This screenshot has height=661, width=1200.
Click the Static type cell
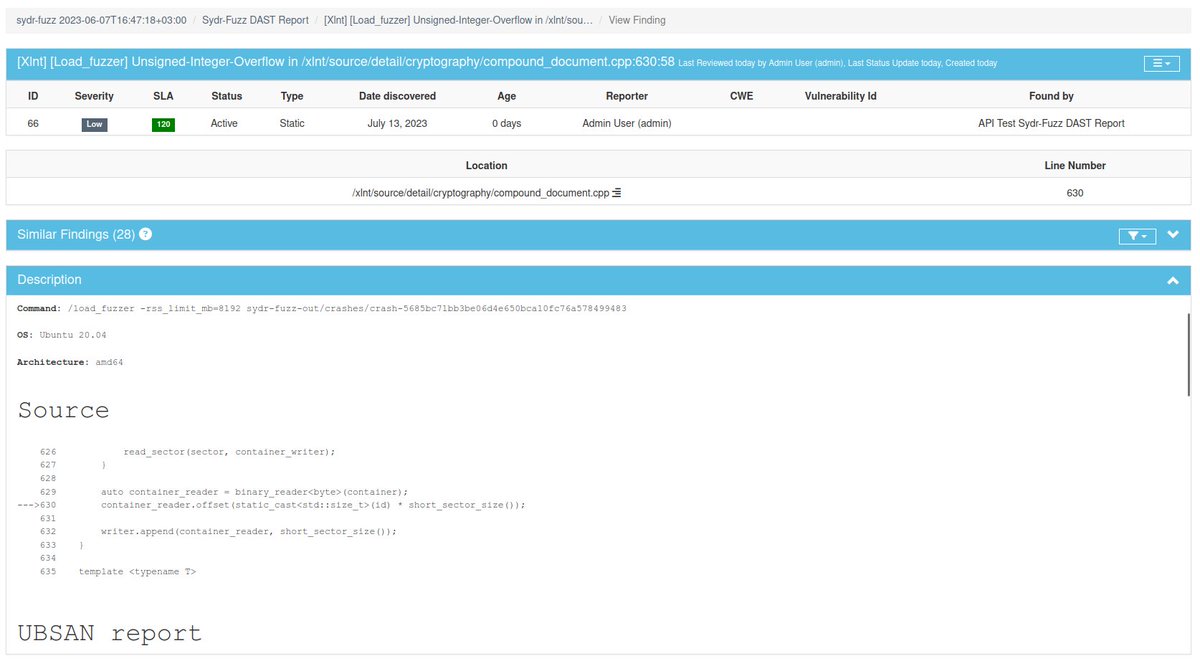292,123
